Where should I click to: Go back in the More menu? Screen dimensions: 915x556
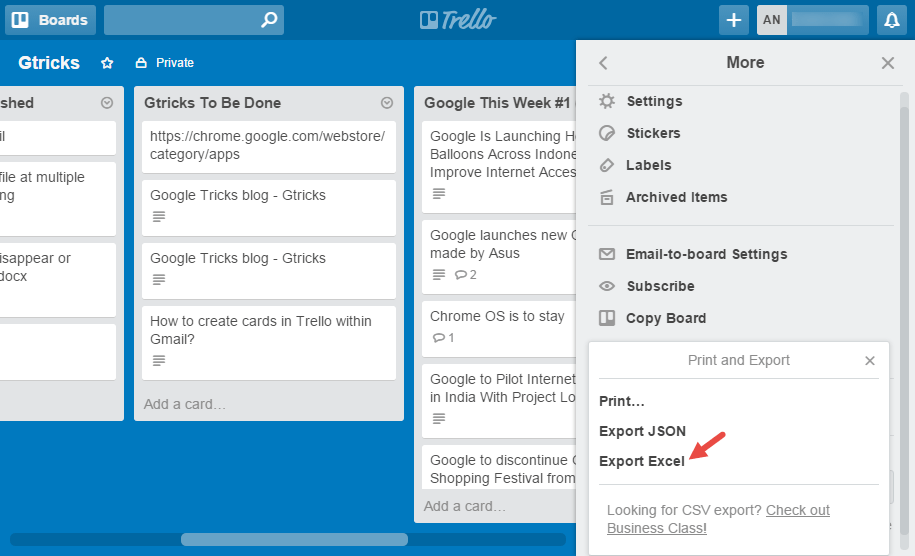603,63
